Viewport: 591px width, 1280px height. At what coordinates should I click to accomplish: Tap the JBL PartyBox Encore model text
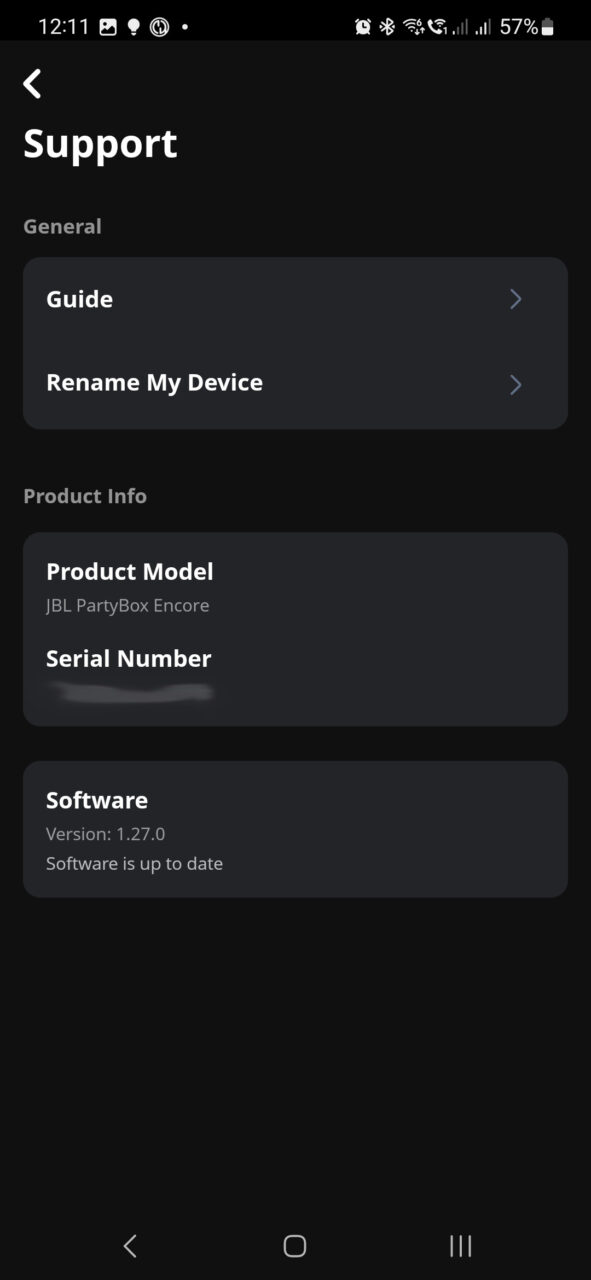tap(128, 605)
